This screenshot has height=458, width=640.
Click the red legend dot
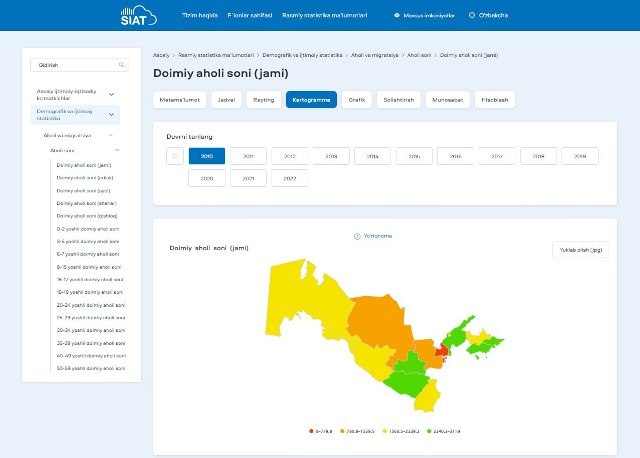(x=311, y=431)
